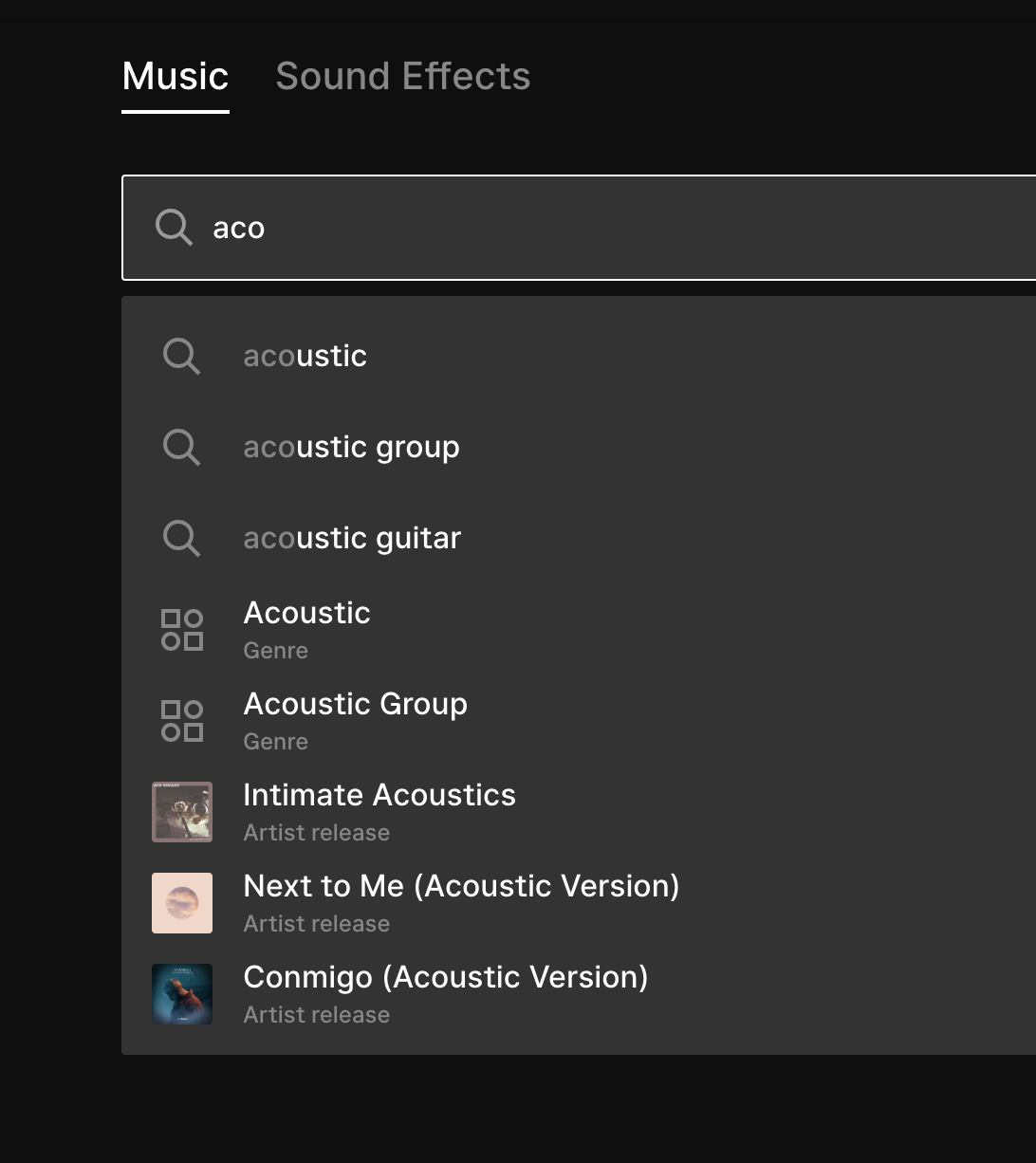Open the Intimate Acoustics release title

379,796
